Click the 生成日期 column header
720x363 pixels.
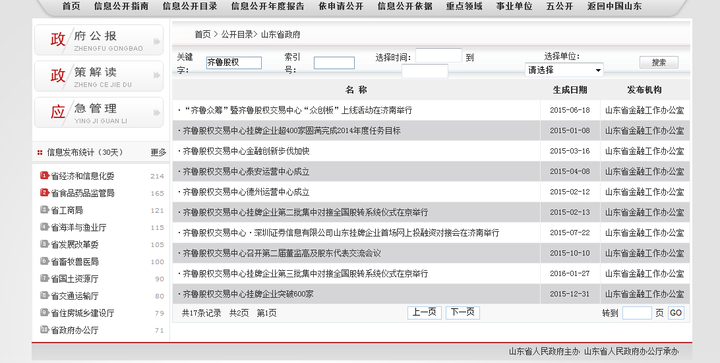(570, 90)
